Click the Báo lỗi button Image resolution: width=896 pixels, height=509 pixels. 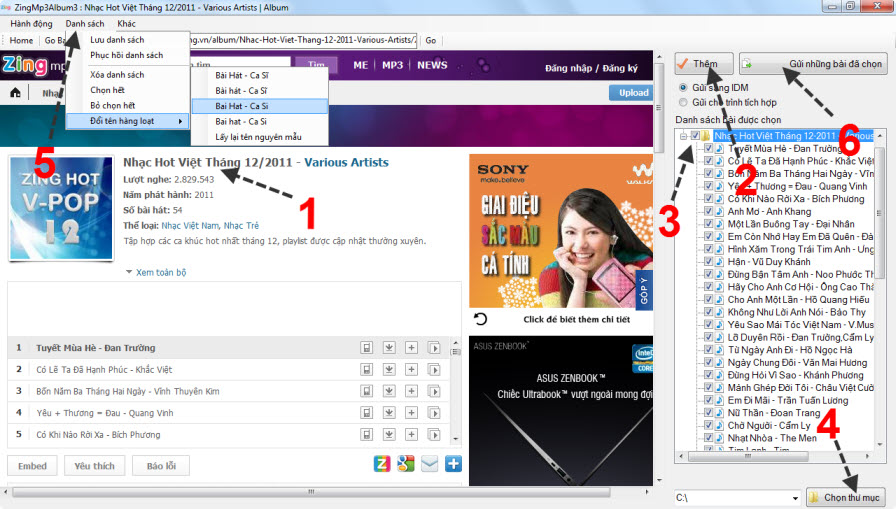[161, 466]
